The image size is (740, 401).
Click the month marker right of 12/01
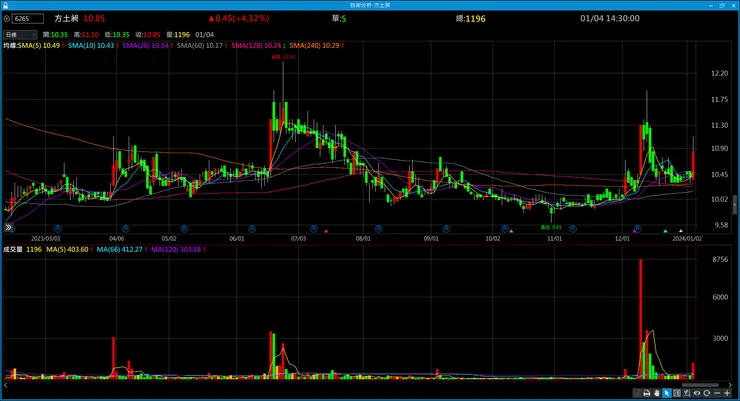[638, 228]
